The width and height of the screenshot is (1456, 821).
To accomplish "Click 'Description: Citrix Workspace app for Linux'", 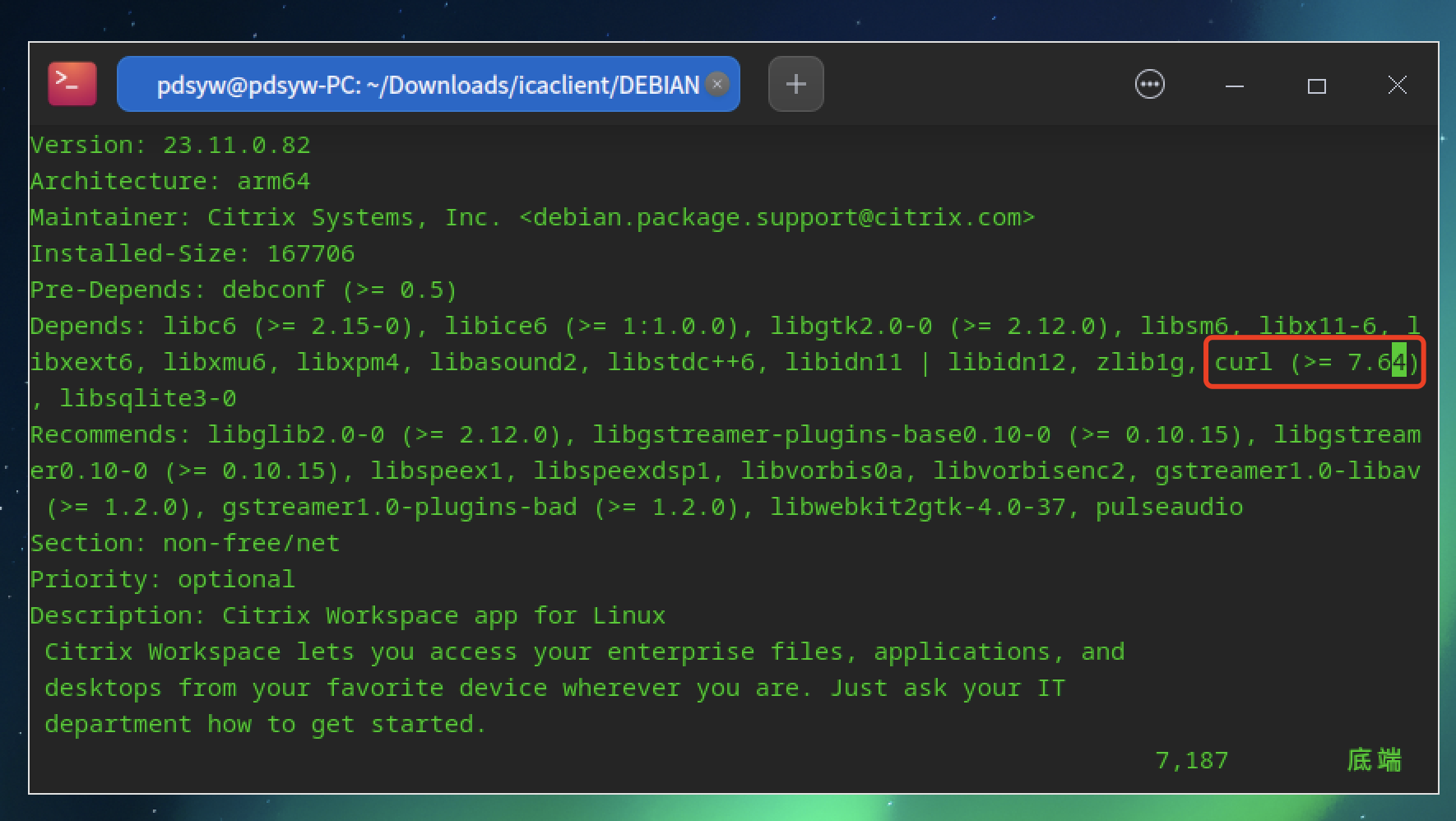I will pos(348,616).
